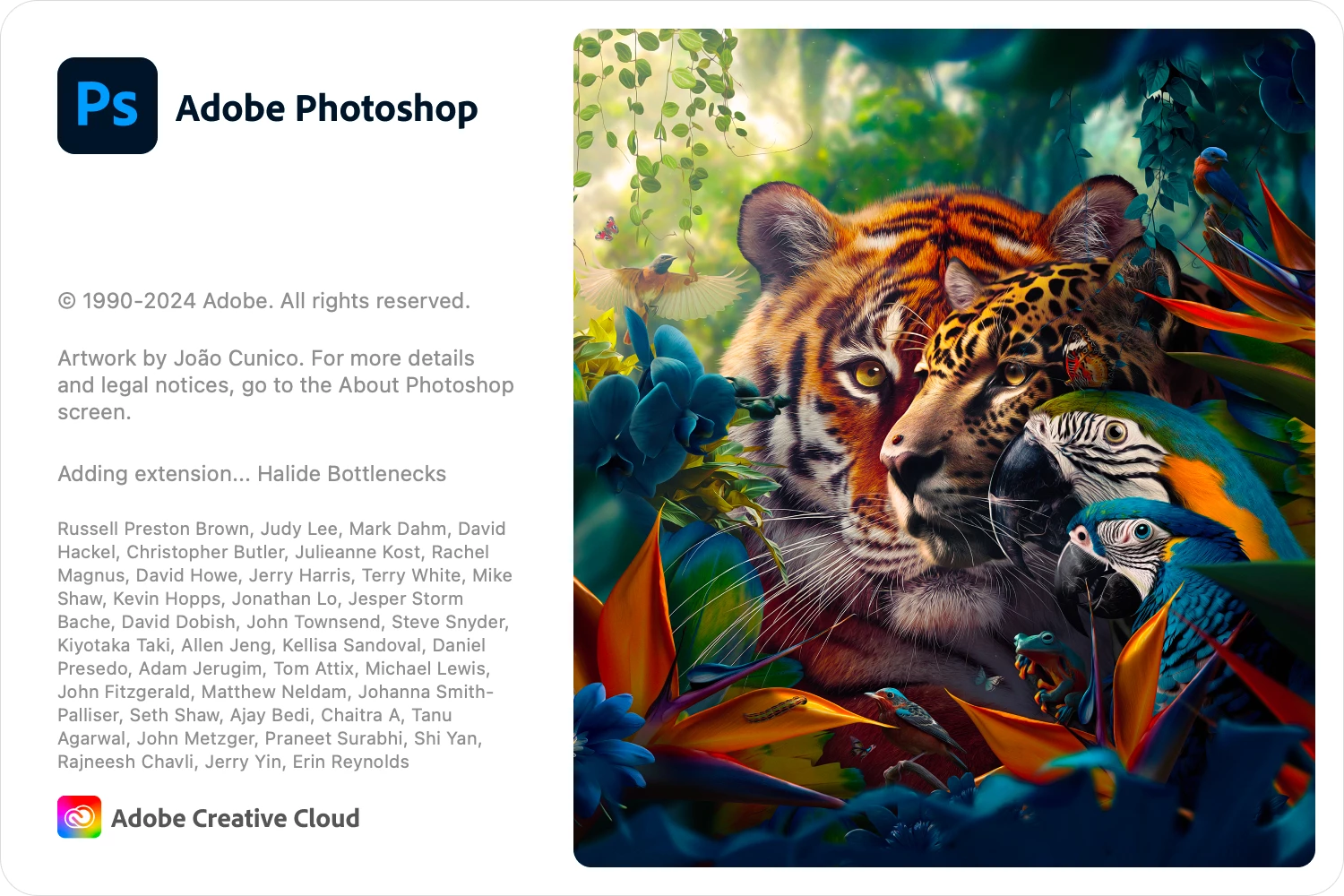Click the name Julieanne Kost in credits

[x=358, y=552]
